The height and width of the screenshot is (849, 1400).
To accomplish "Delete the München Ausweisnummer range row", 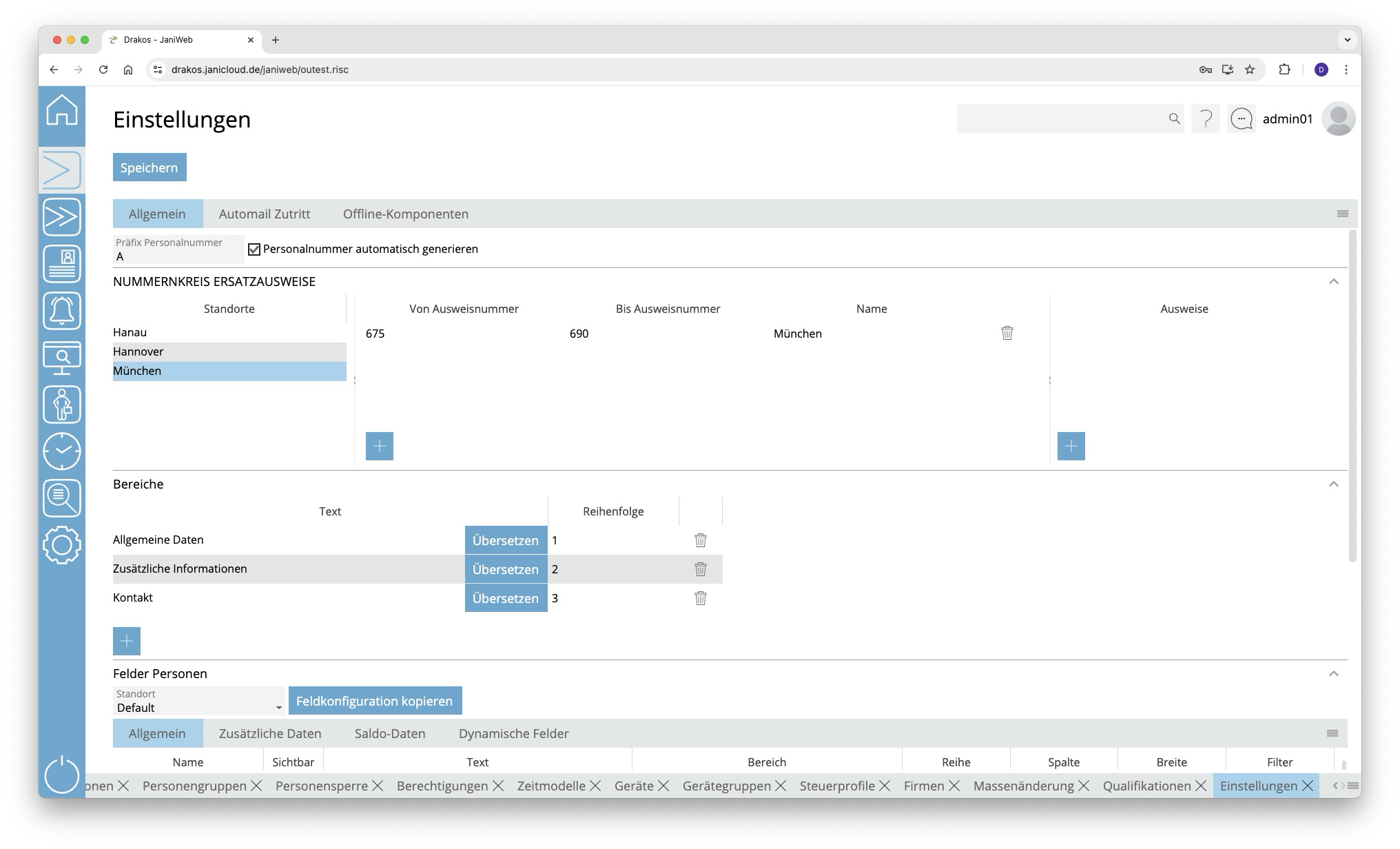I will pyautogui.click(x=1007, y=334).
